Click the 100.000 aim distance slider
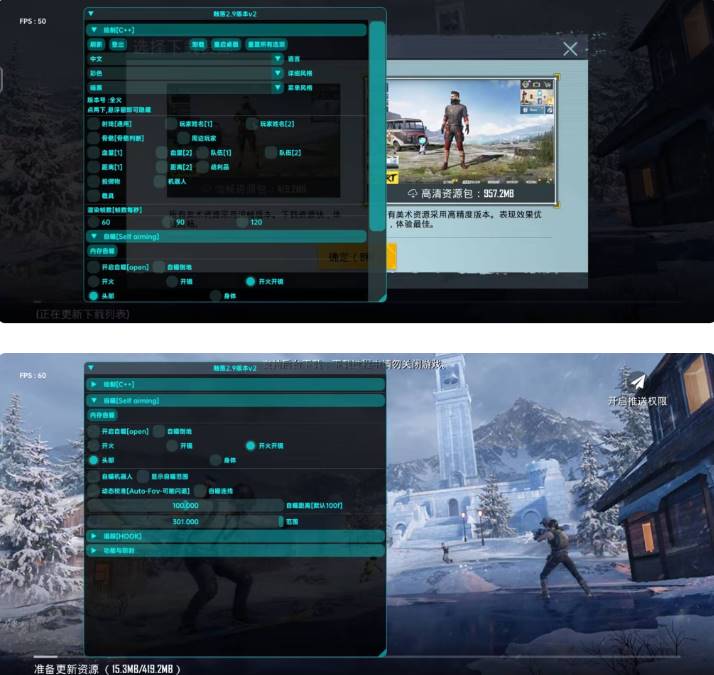 point(185,506)
